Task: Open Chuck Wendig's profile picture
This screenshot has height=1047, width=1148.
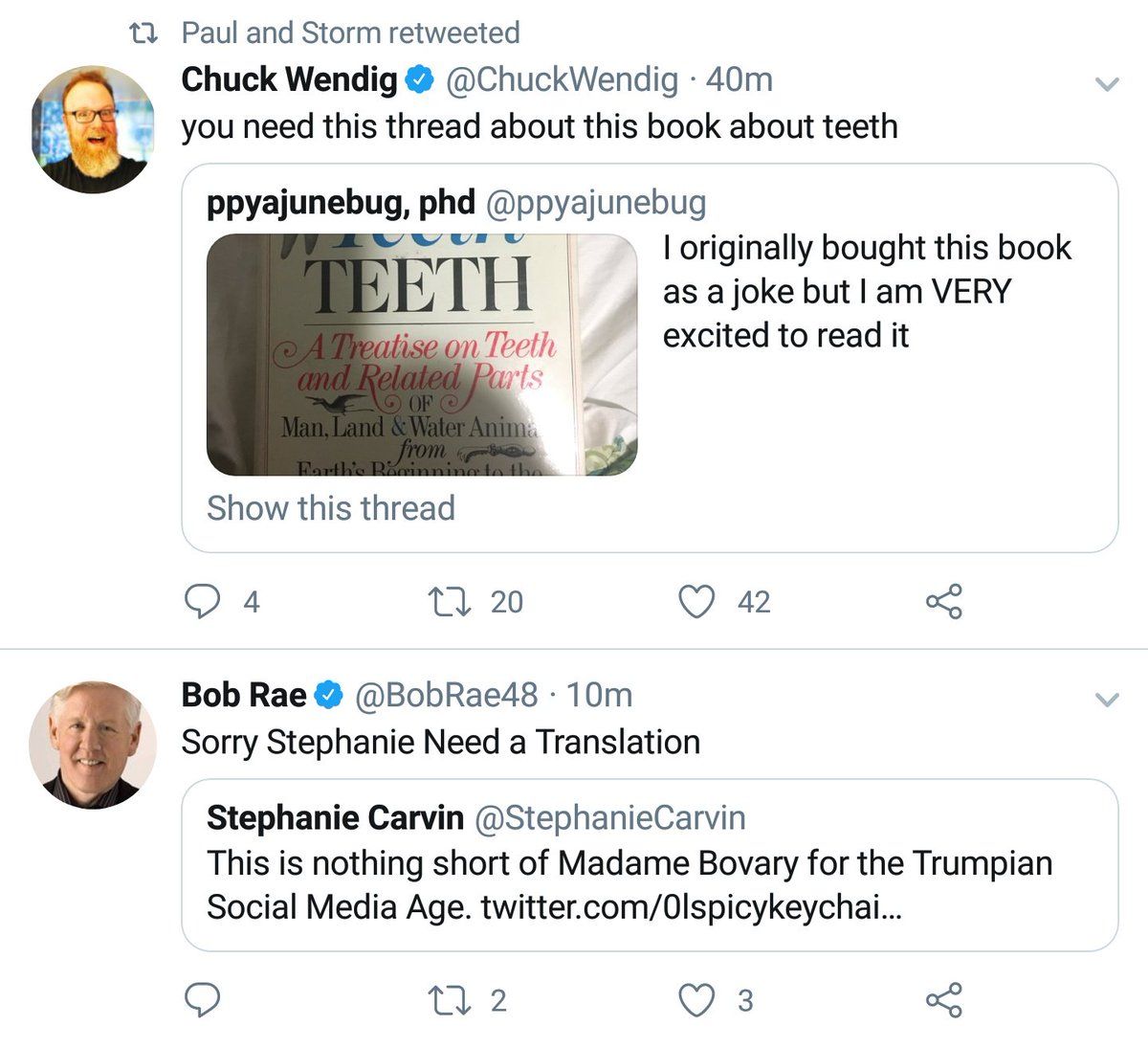Action: (x=93, y=129)
